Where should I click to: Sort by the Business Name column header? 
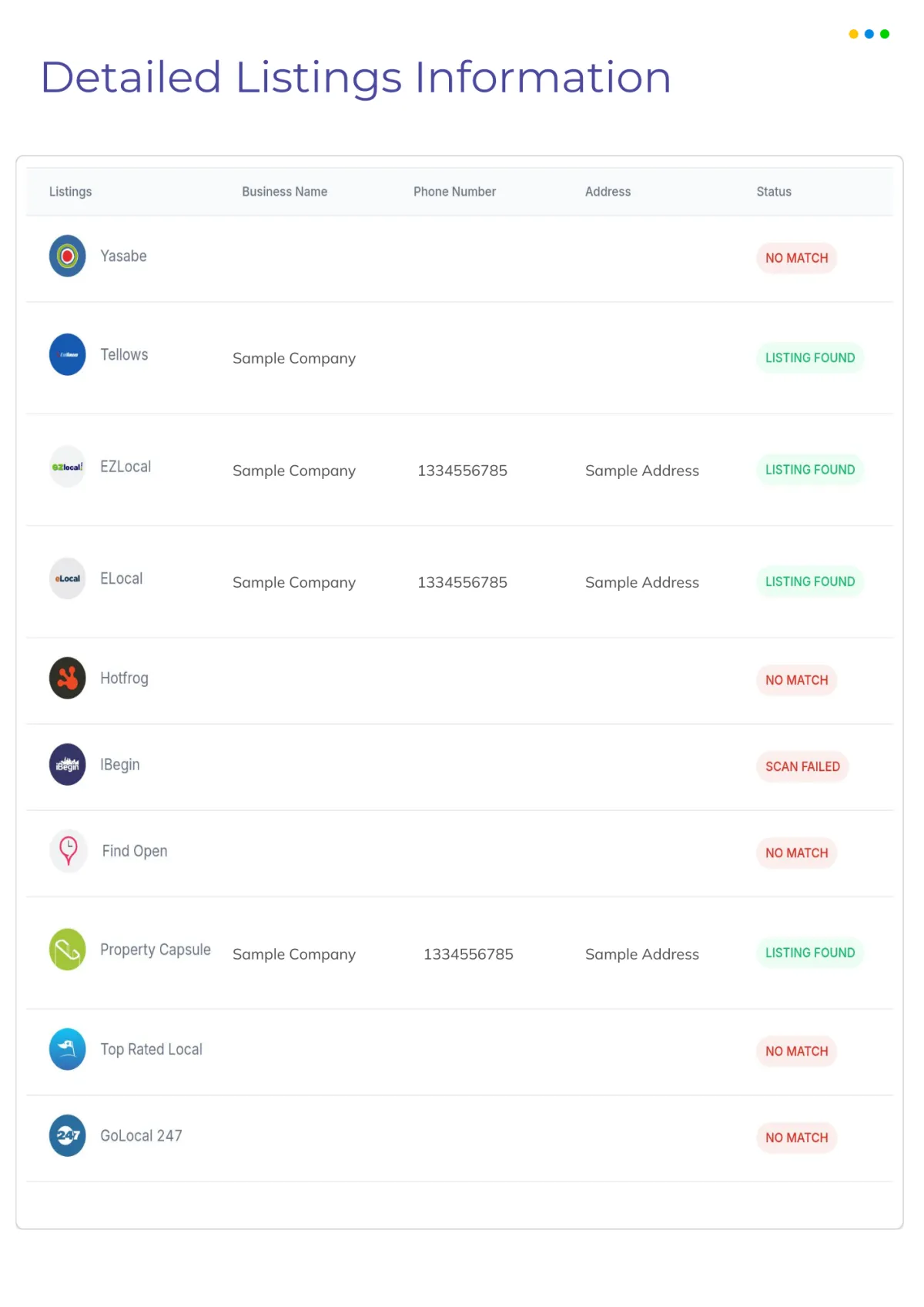(285, 192)
